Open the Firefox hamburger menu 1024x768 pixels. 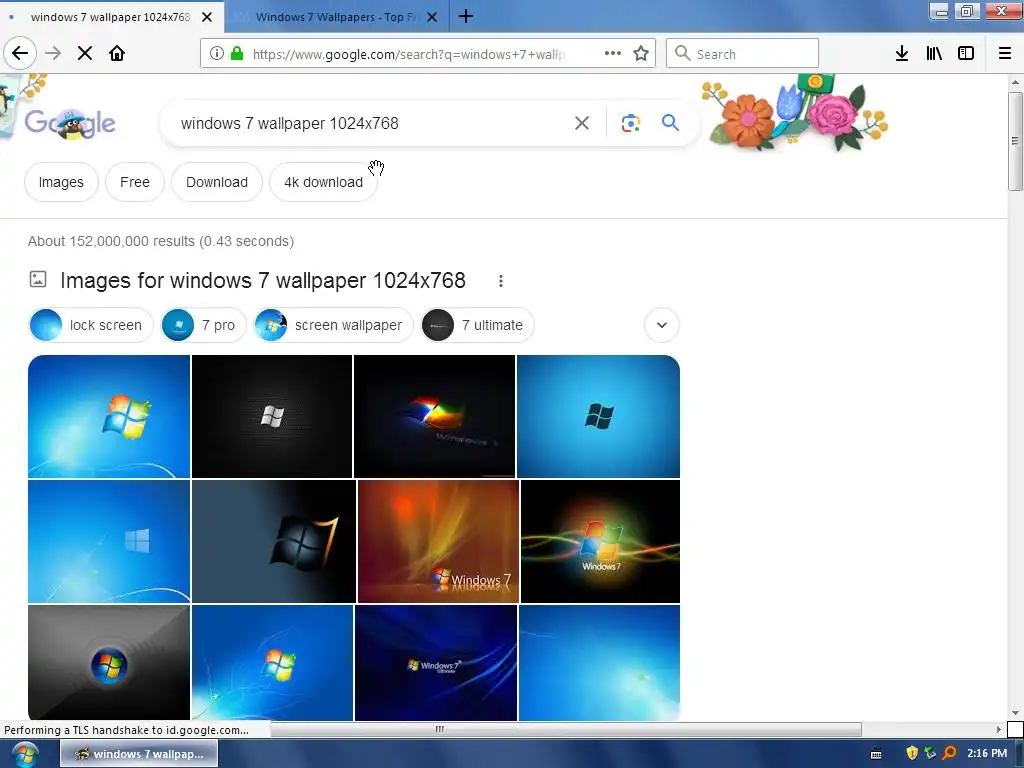click(x=1005, y=54)
